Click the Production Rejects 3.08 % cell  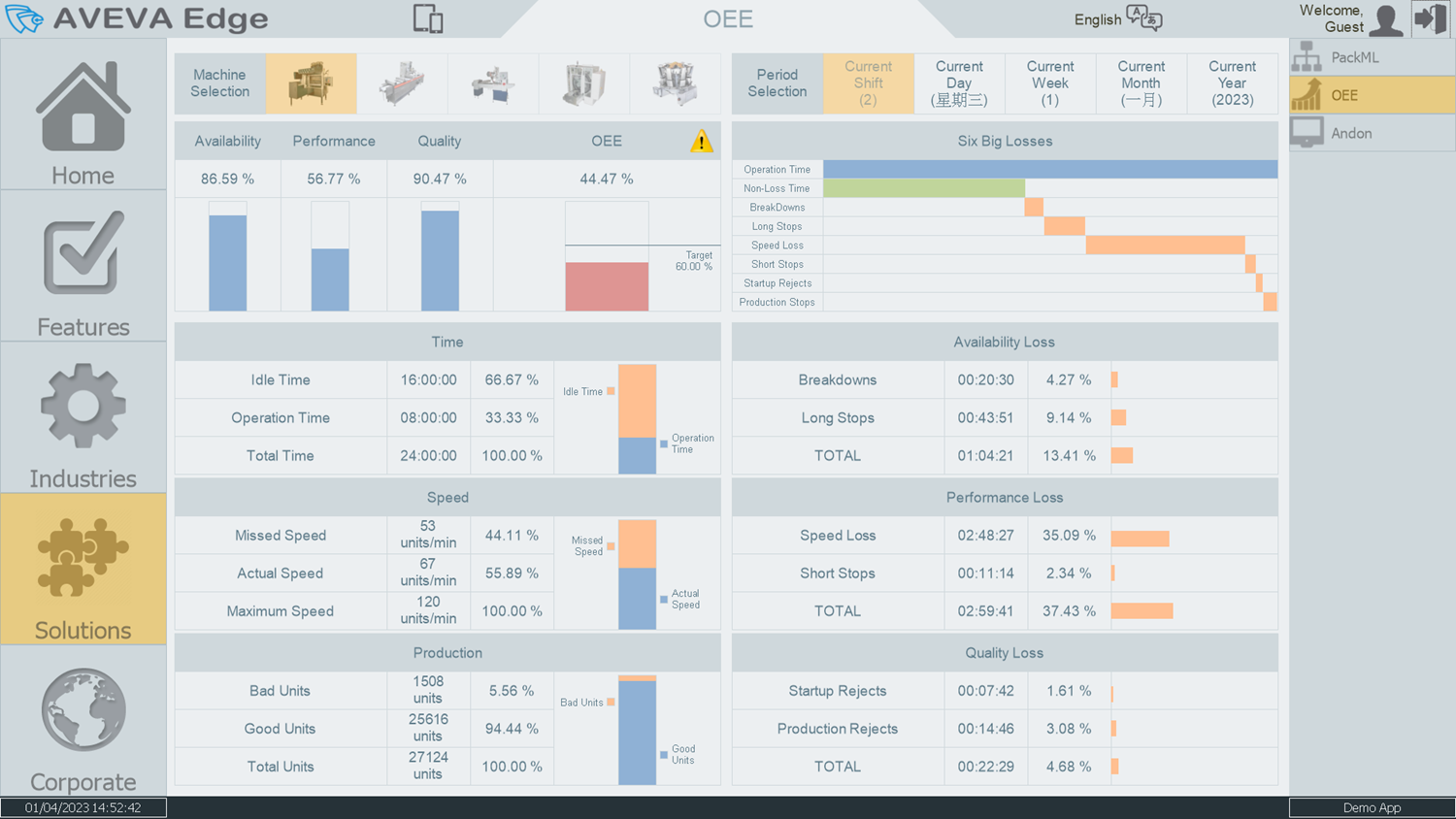click(1069, 729)
